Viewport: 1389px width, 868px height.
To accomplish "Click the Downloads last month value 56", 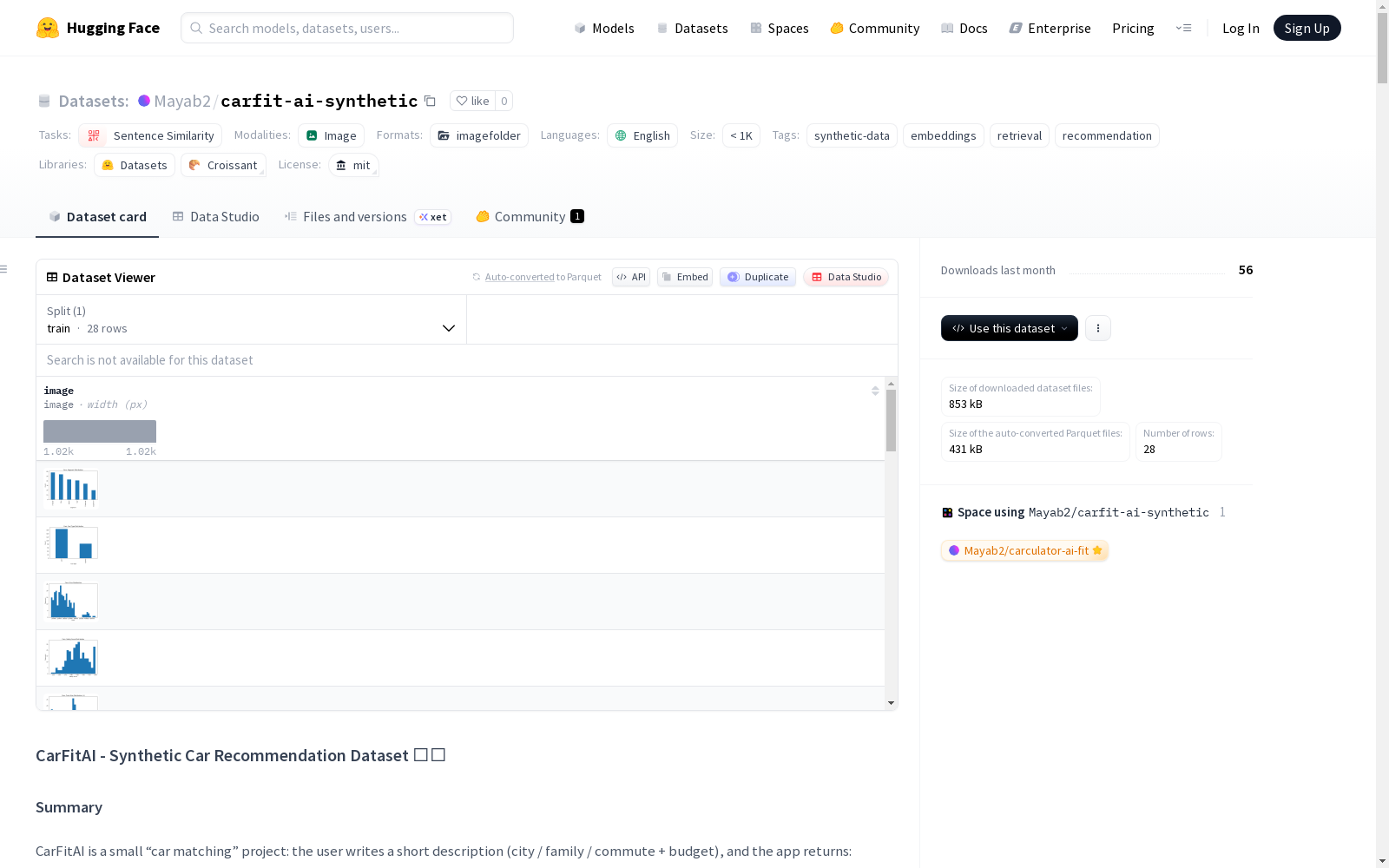I will (x=1246, y=270).
